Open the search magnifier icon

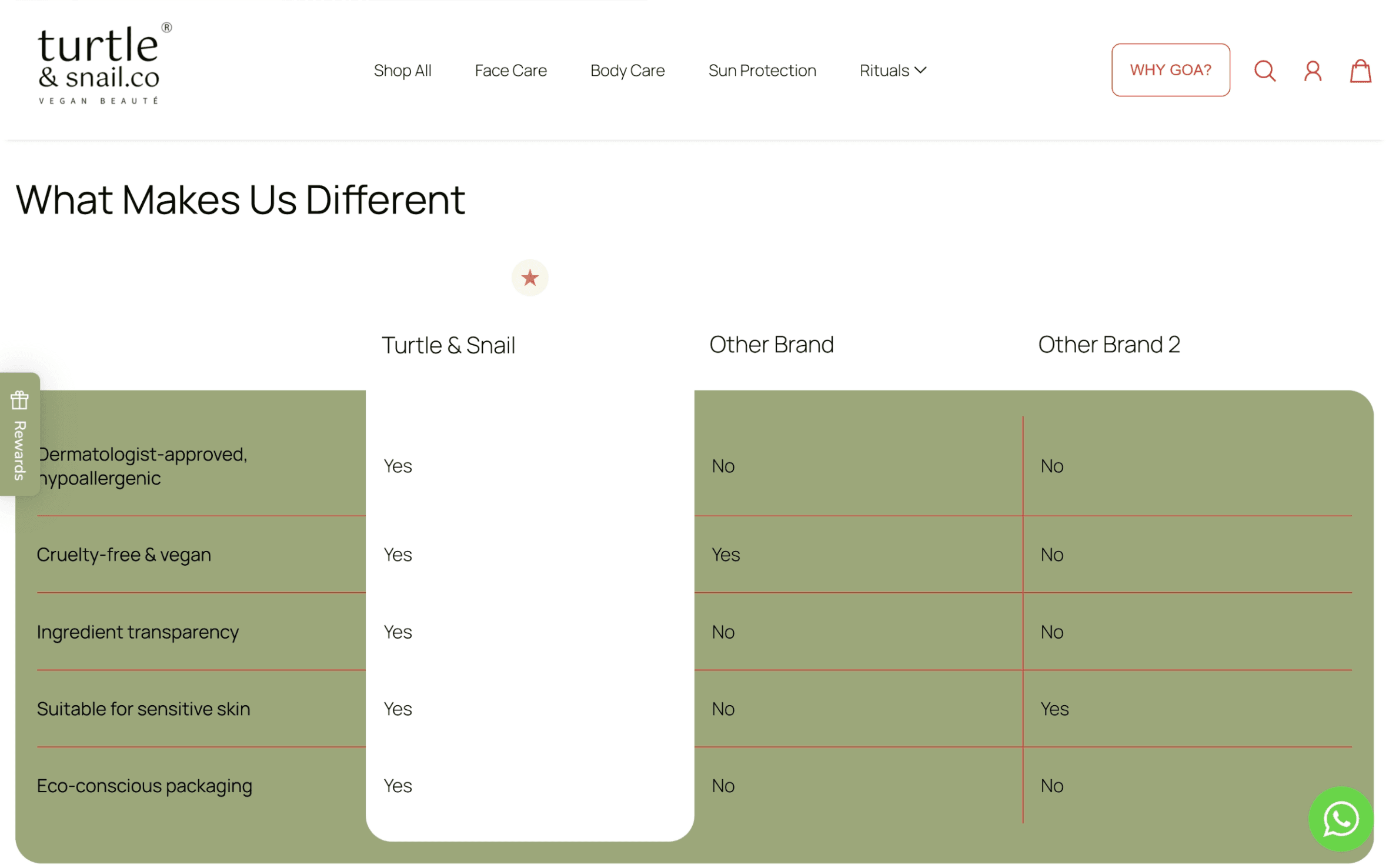(1264, 71)
